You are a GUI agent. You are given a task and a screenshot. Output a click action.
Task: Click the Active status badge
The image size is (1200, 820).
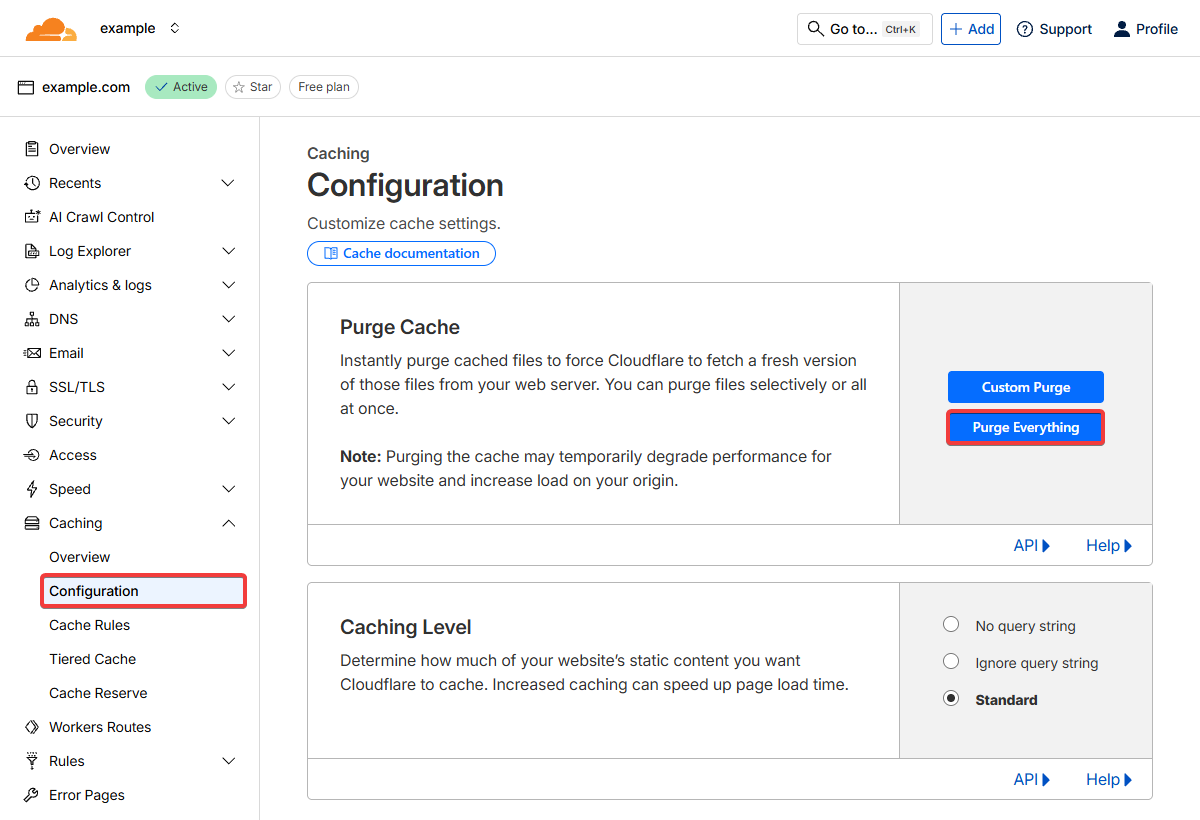pyautogui.click(x=181, y=87)
